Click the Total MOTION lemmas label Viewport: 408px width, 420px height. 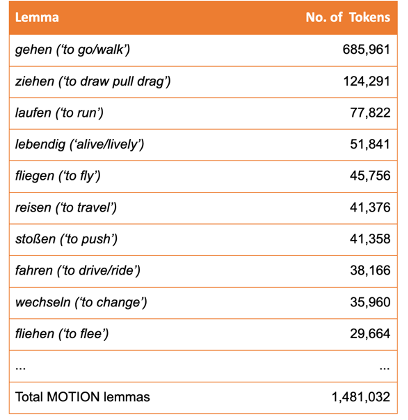pos(82,397)
